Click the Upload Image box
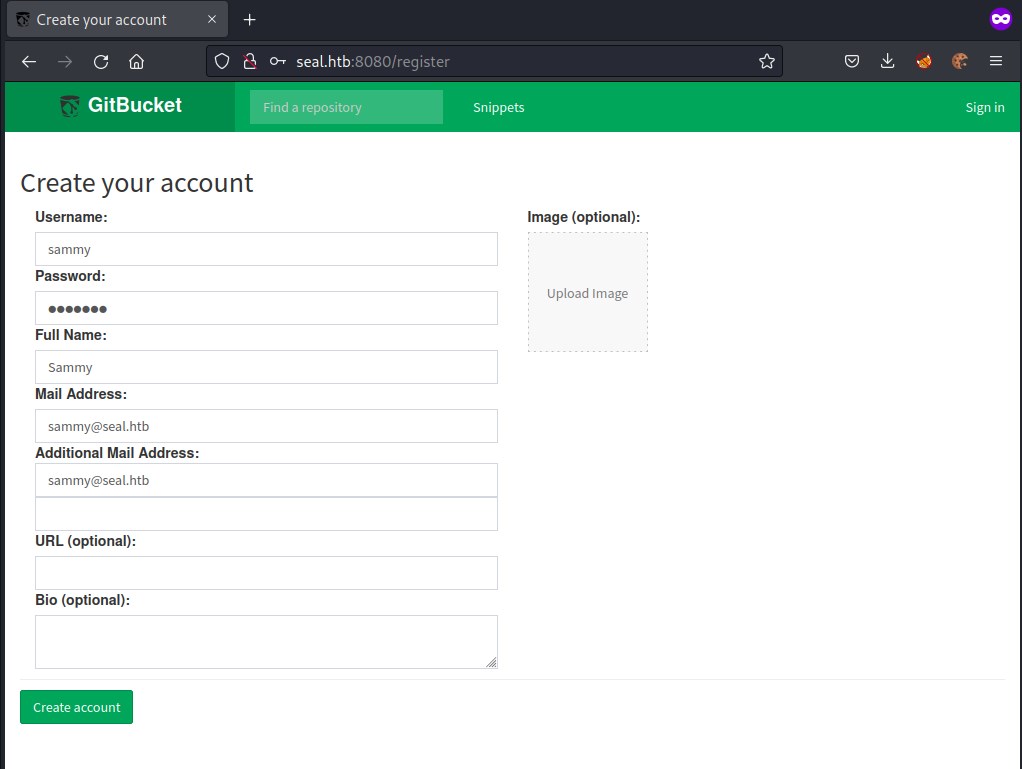 587,293
